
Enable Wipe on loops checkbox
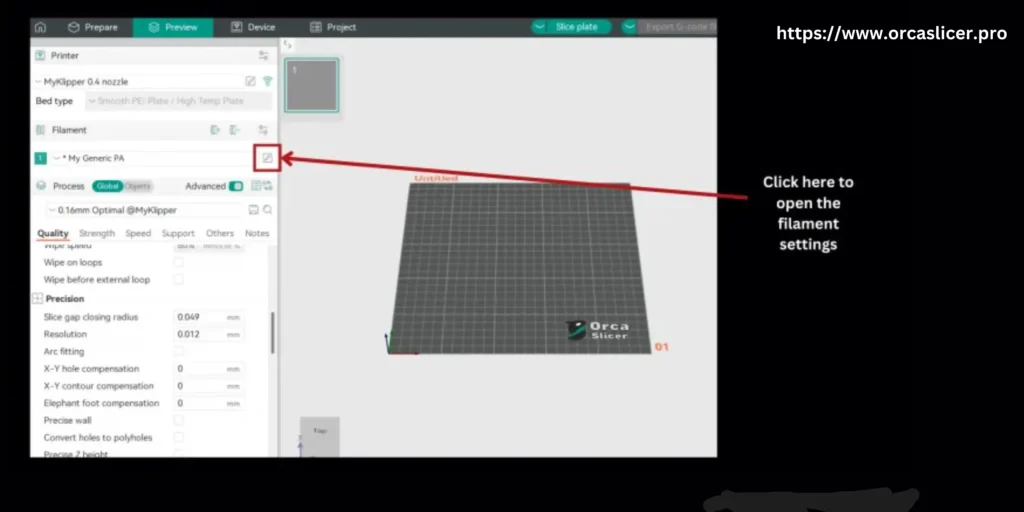point(178,263)
